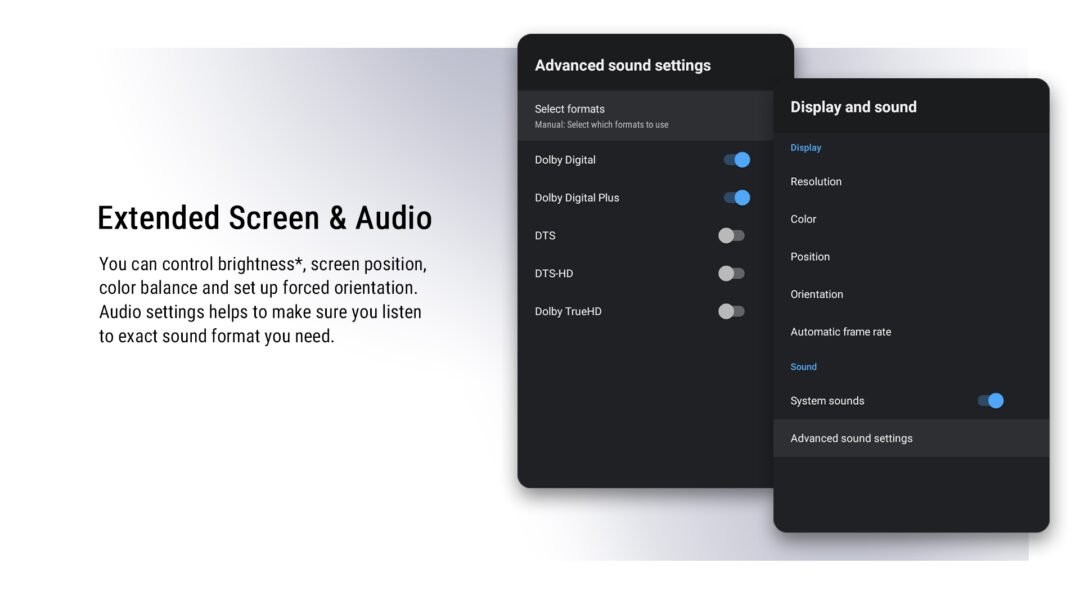The width and height of the screenshot is (1080, 608).
Task: Toggle off Dolby Digital
Action: [x=736, y=159]
